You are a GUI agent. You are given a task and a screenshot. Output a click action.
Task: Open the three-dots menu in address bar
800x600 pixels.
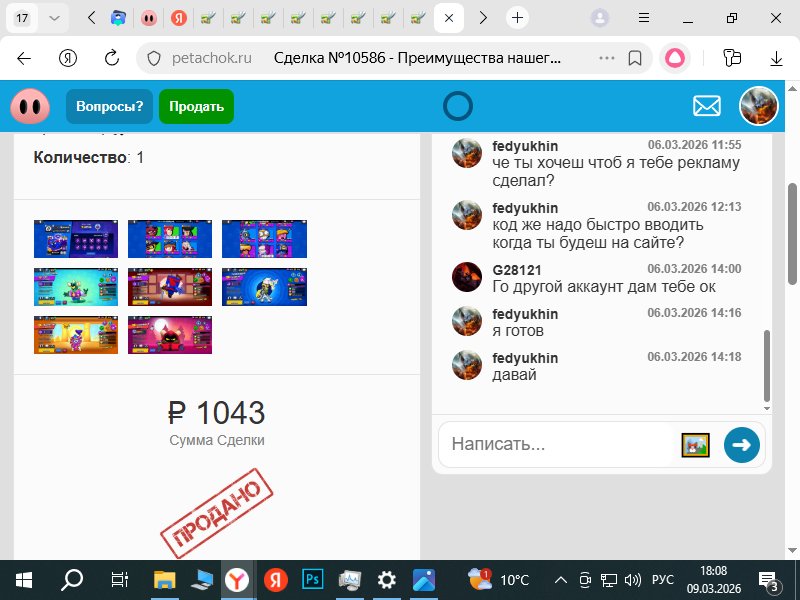pos(606,58)
